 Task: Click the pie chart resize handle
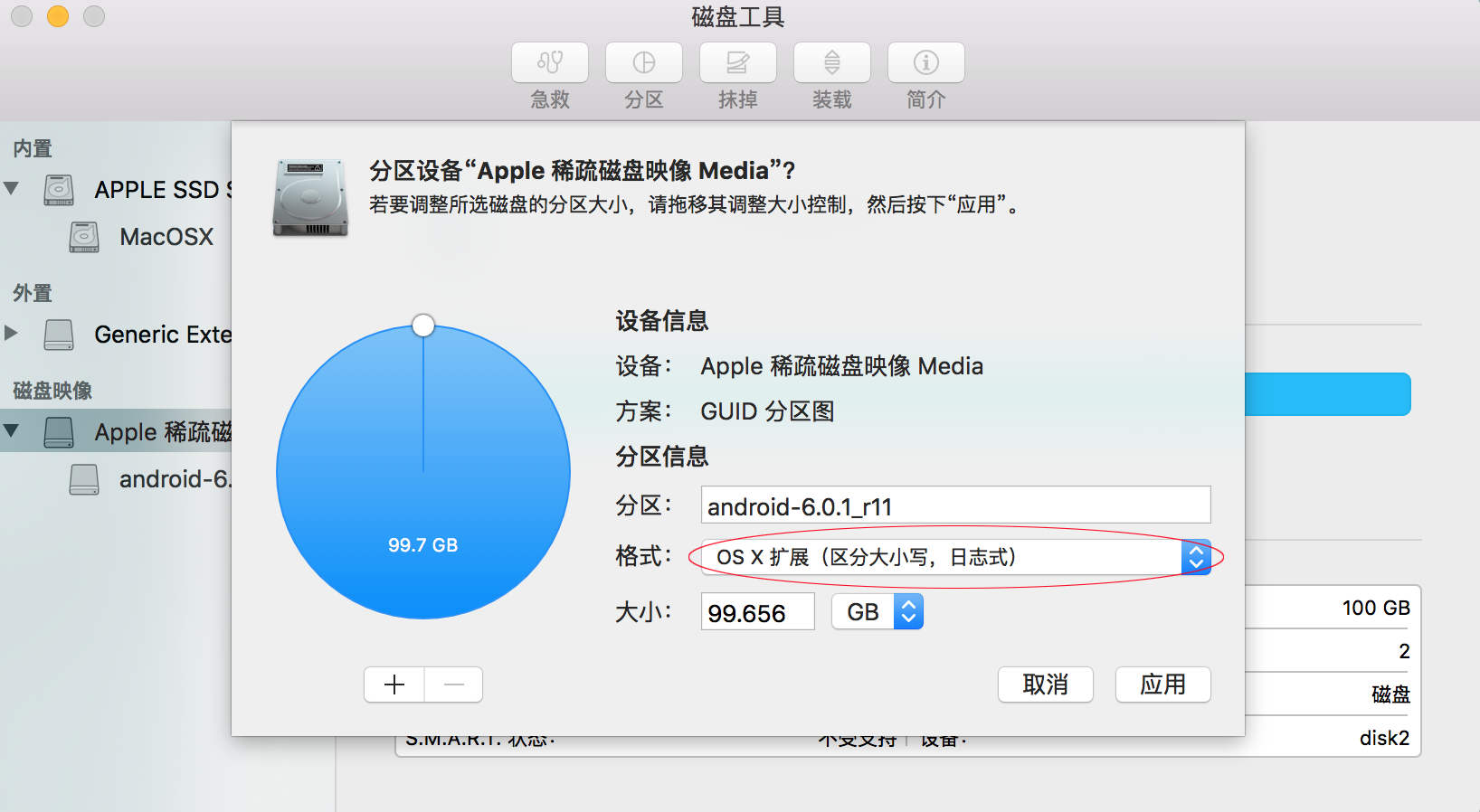pyautogui.click(x=423, y=326)
